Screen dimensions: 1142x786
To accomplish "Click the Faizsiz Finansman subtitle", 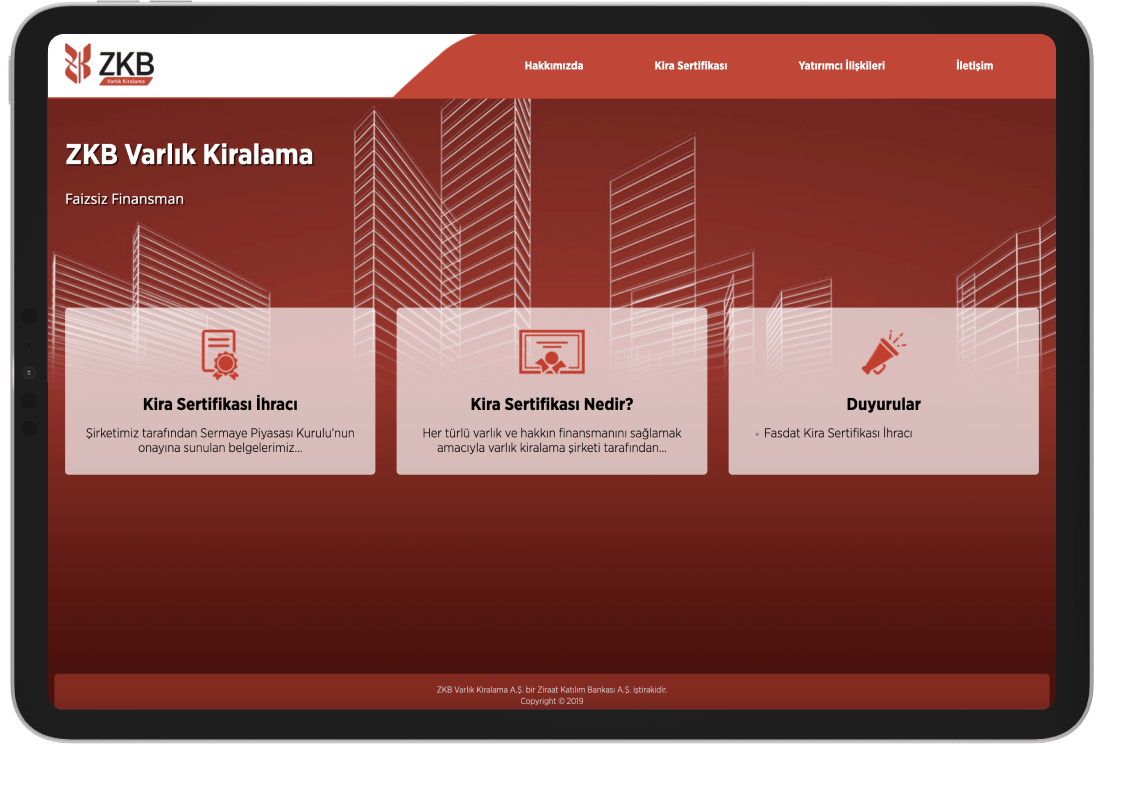I will click(x=124, y=199).
